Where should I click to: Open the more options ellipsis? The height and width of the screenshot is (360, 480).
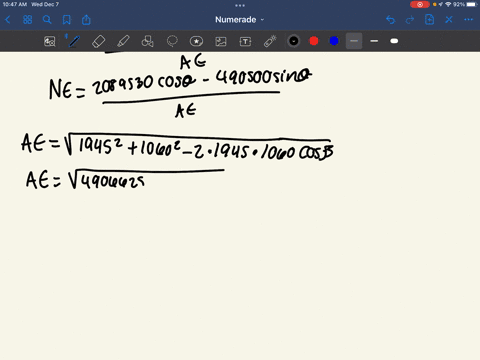[x=468, y=20]
